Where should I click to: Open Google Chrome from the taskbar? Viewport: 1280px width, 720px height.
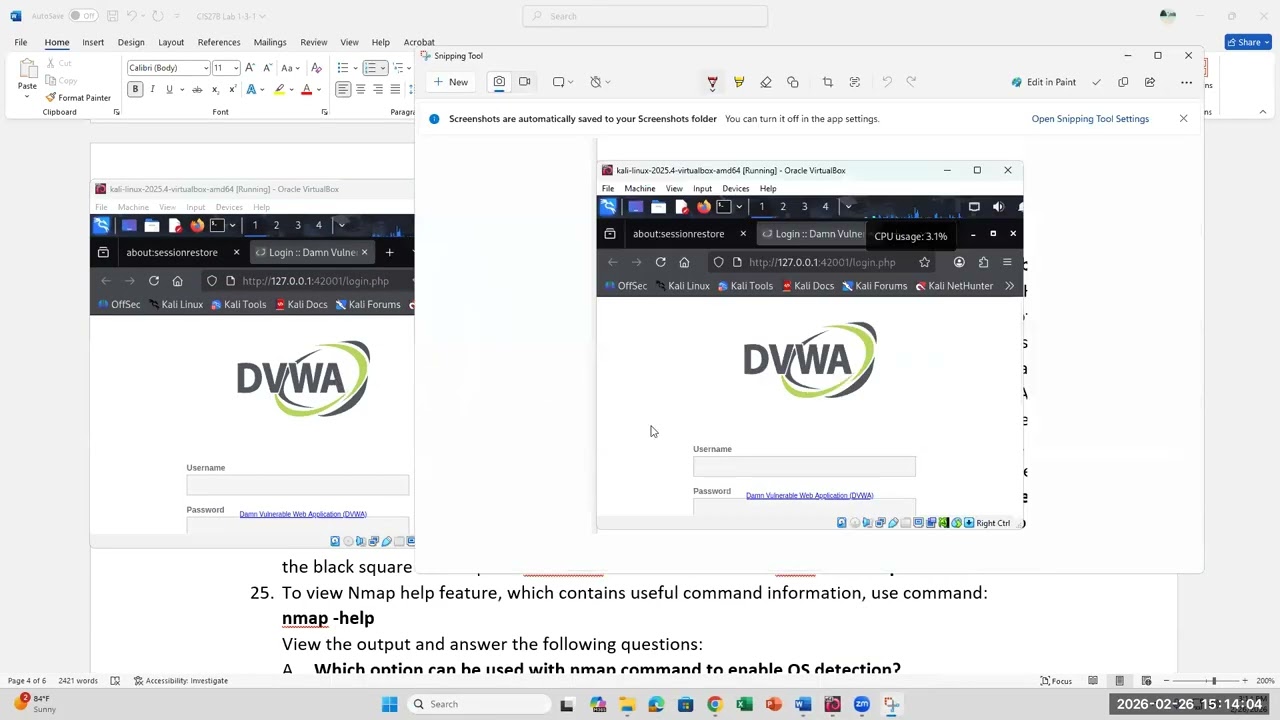[714, 704]
